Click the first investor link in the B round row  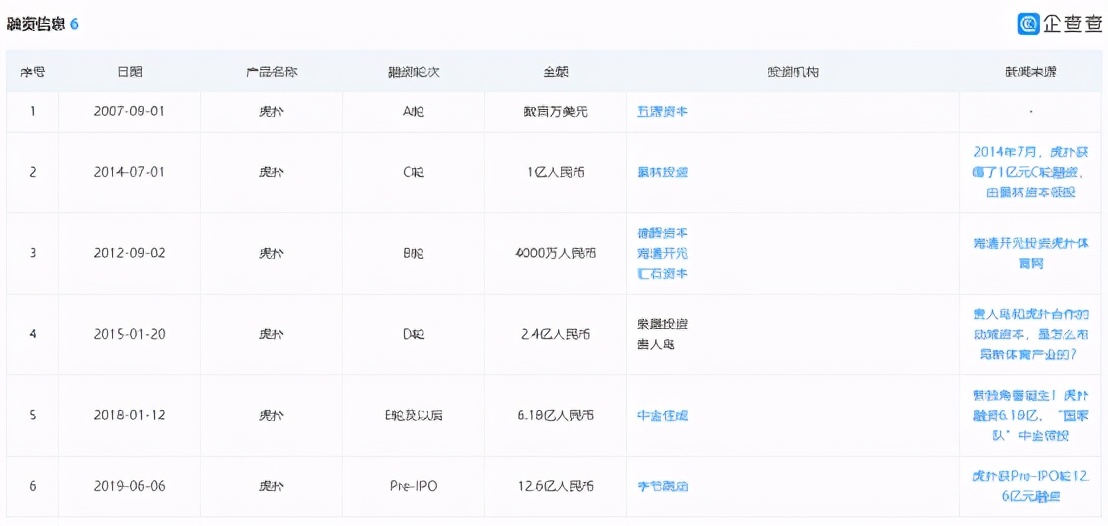coord(662,233)
